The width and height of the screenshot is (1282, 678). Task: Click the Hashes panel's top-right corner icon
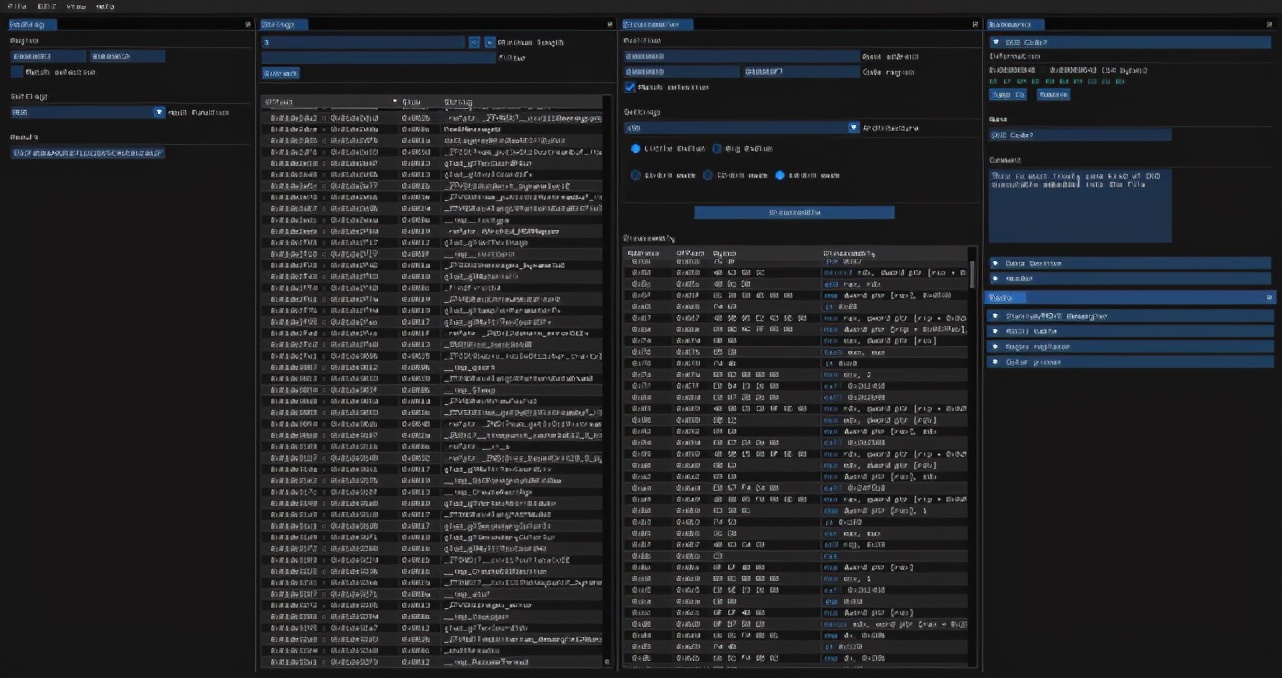tap(247, 24)
